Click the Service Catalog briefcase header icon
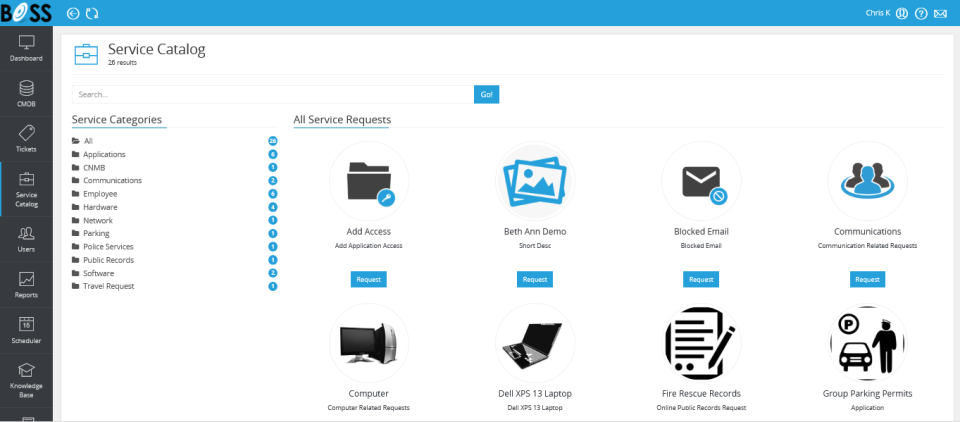Image resolution: width=960 pixels, height=422 pixels. pos(86,54)
